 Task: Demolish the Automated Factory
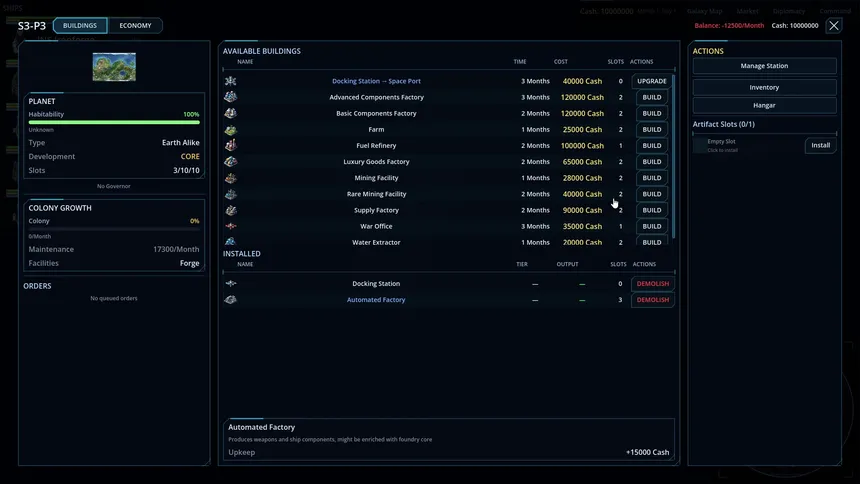pos(653,300)
